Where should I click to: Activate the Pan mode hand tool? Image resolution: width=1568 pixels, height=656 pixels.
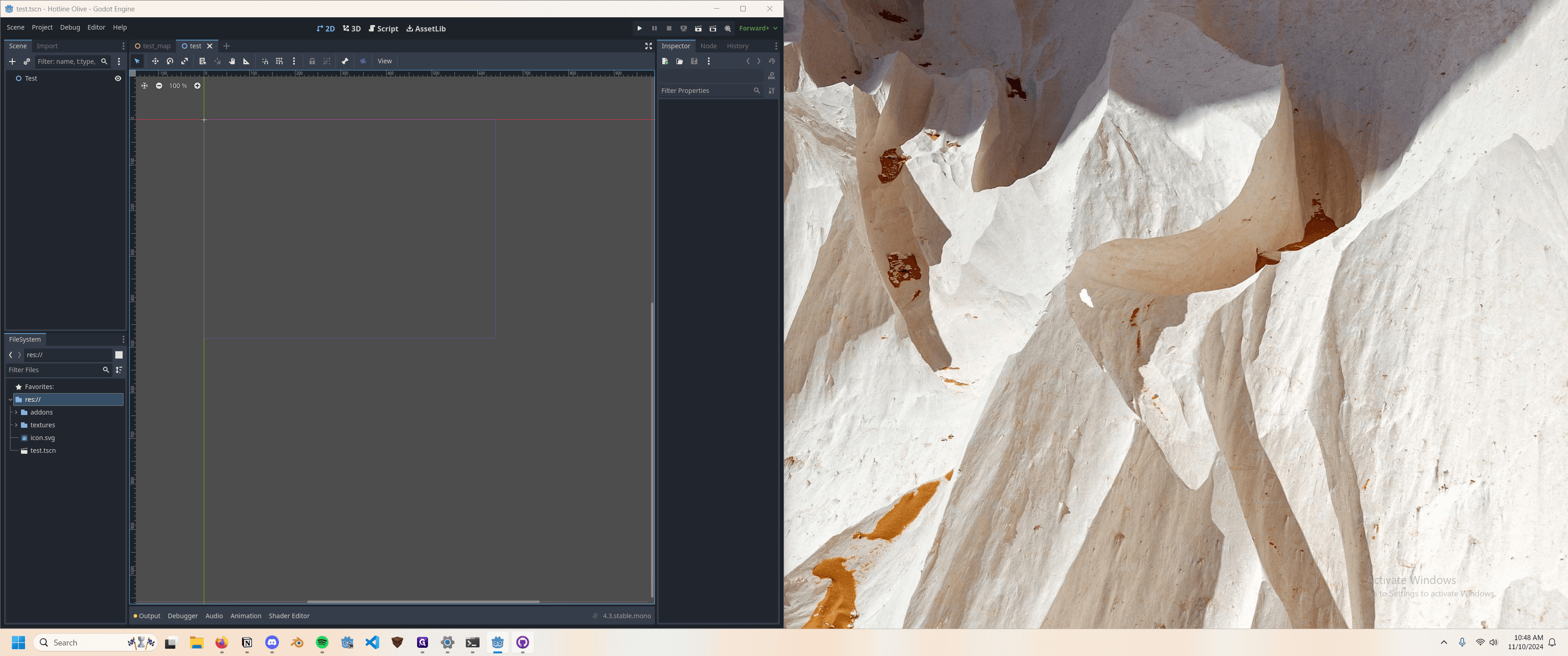coord(232,61)
